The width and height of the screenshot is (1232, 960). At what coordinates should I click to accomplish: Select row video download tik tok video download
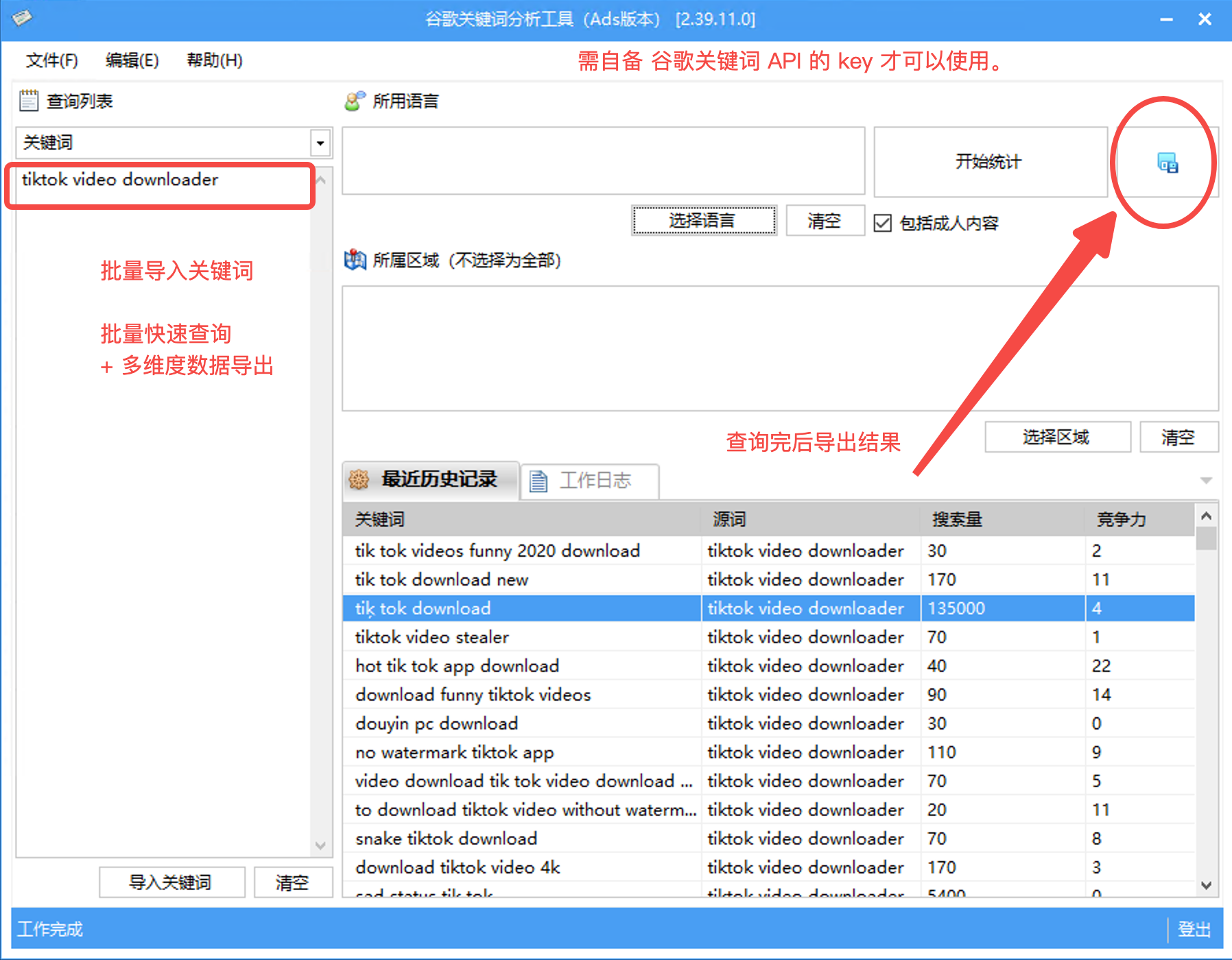tap(768, 781)
